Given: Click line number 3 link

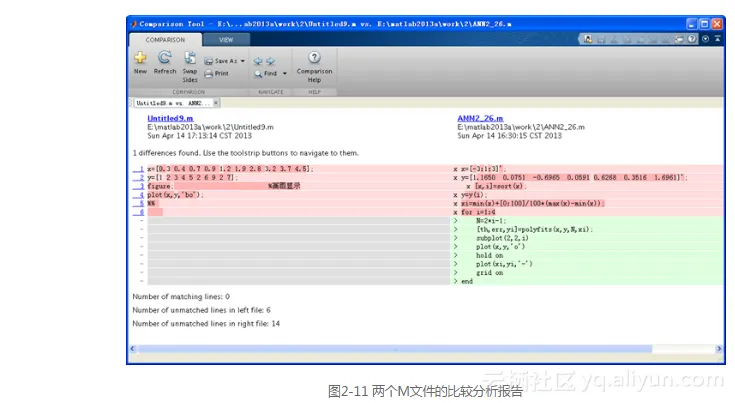Looking at the screenshot, I should tap(139, 186).
